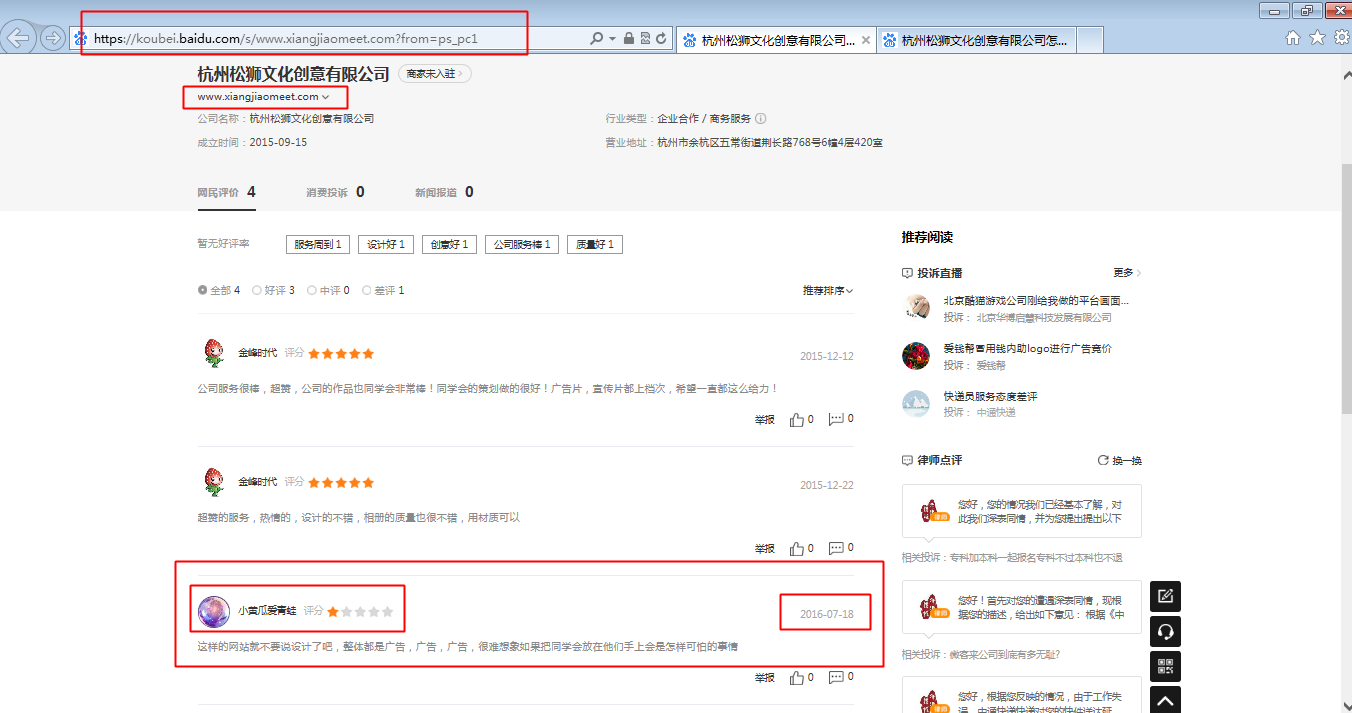Click 金峰时代 avatar on 2015-12-12 review
Screen dimensions: 1352x713
213,353
